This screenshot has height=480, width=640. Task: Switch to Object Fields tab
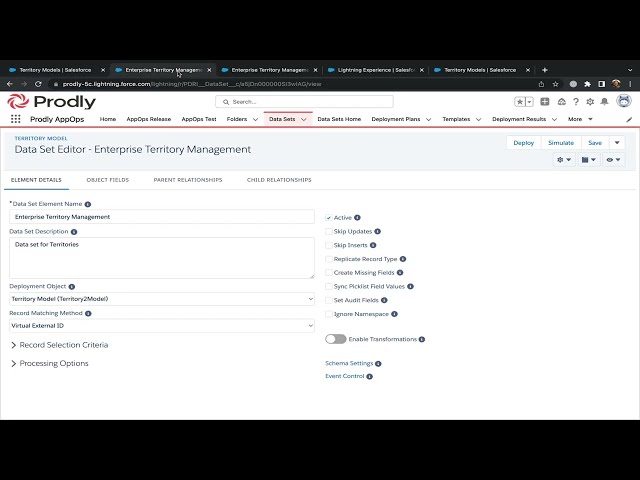(108, 180)
